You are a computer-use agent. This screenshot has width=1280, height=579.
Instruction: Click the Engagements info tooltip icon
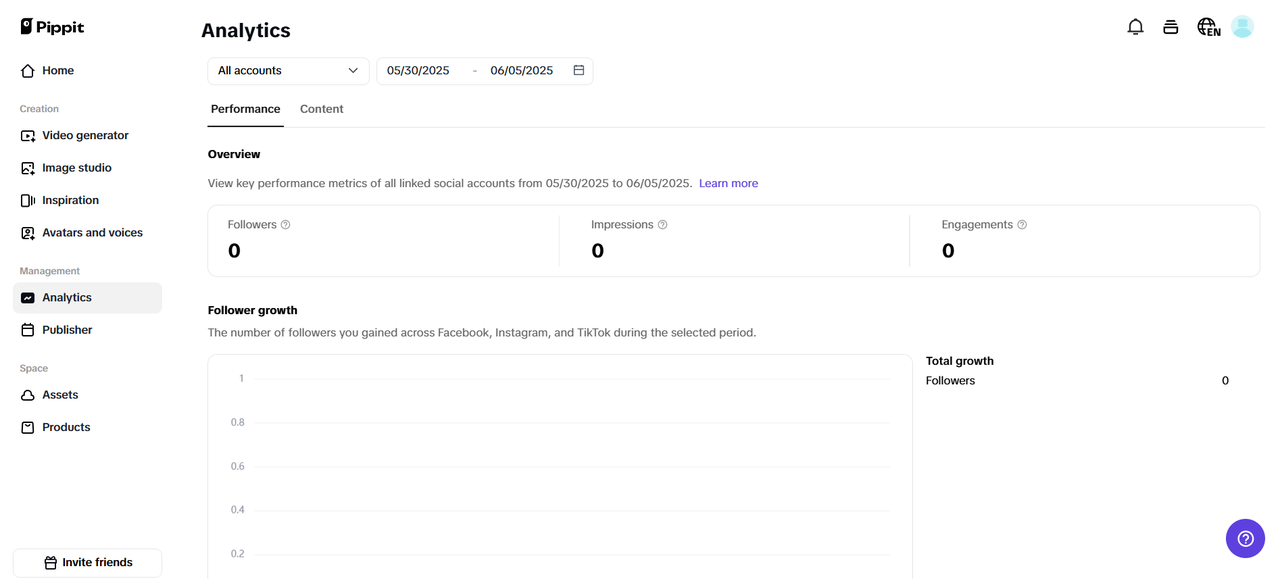click(1022, 225)
